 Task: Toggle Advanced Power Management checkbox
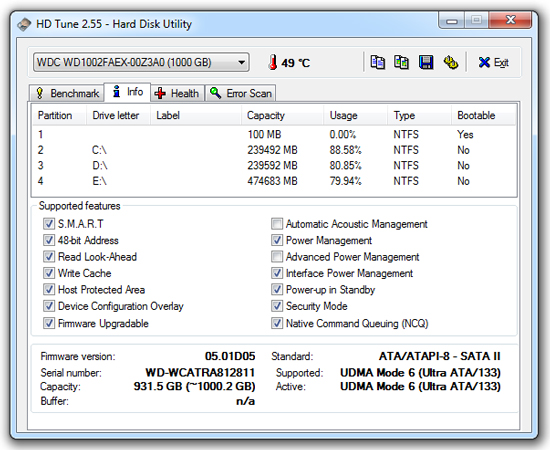[x=277, y=257]
